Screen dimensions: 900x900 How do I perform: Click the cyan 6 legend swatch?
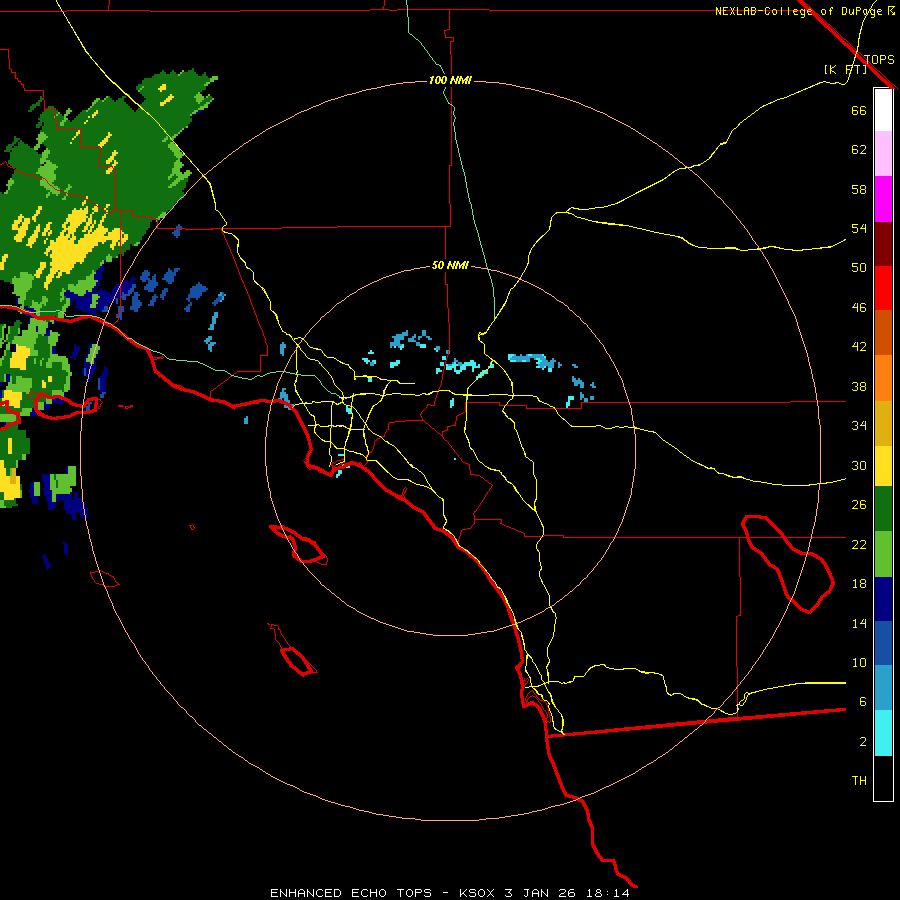(883, 733)
